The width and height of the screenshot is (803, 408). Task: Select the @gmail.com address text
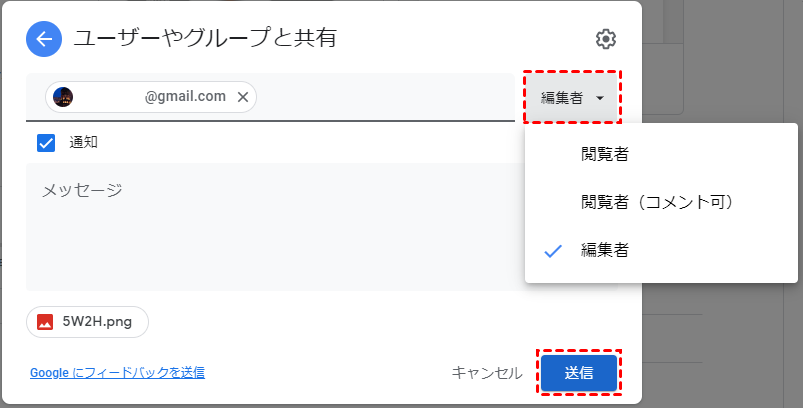click(185, 97)
